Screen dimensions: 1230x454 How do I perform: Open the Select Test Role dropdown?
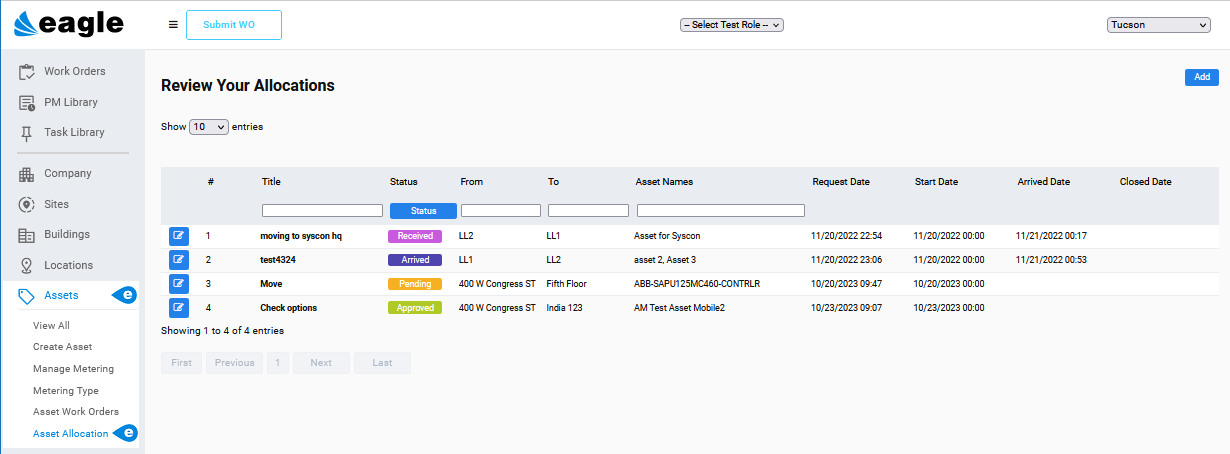(731, 25)
